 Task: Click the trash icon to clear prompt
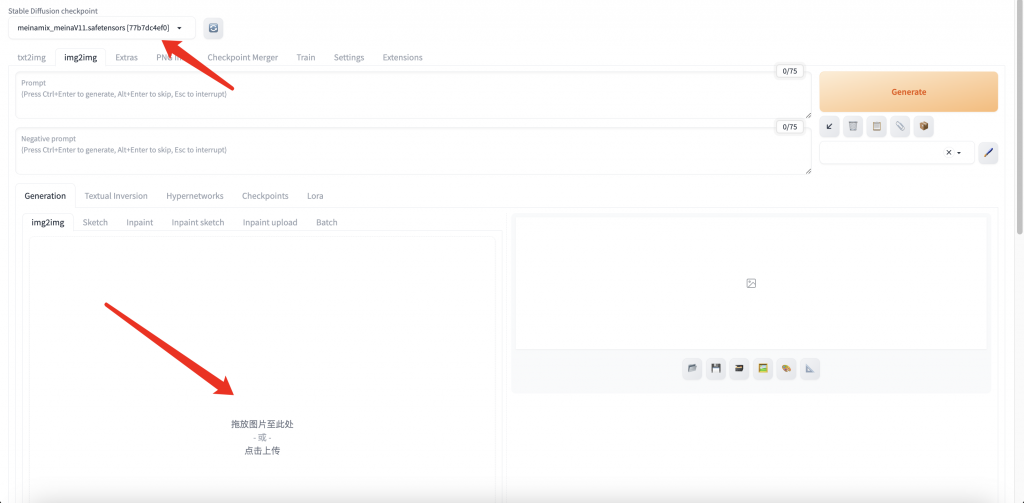point(853,126)
